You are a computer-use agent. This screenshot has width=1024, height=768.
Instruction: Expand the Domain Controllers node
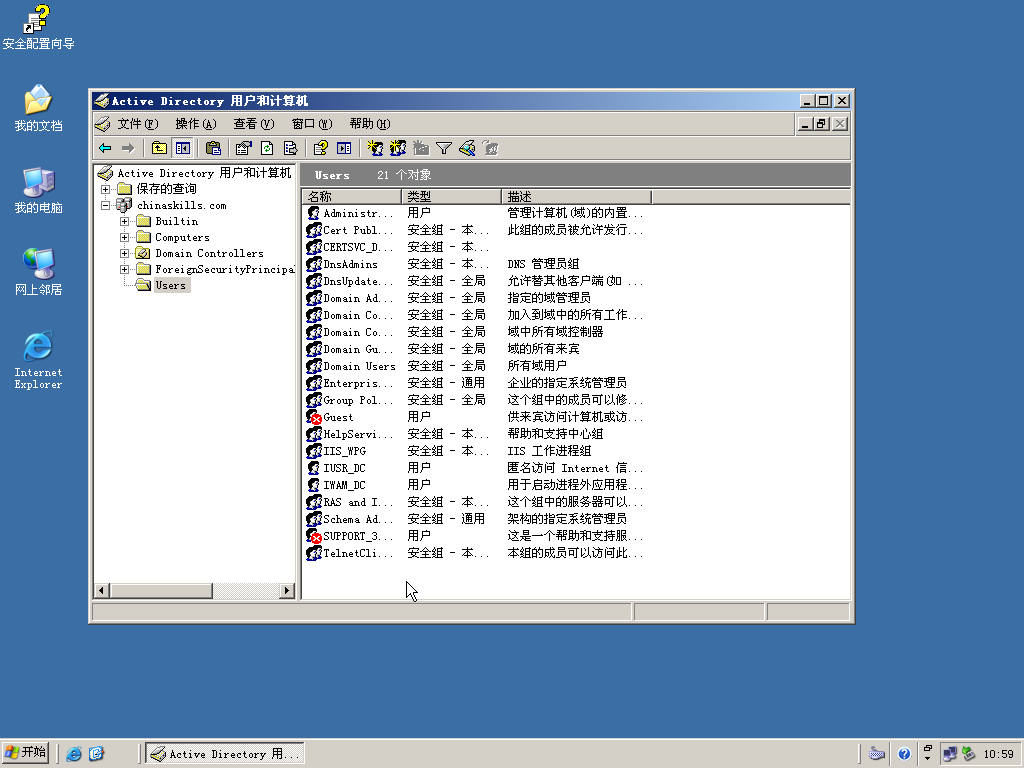124,253
